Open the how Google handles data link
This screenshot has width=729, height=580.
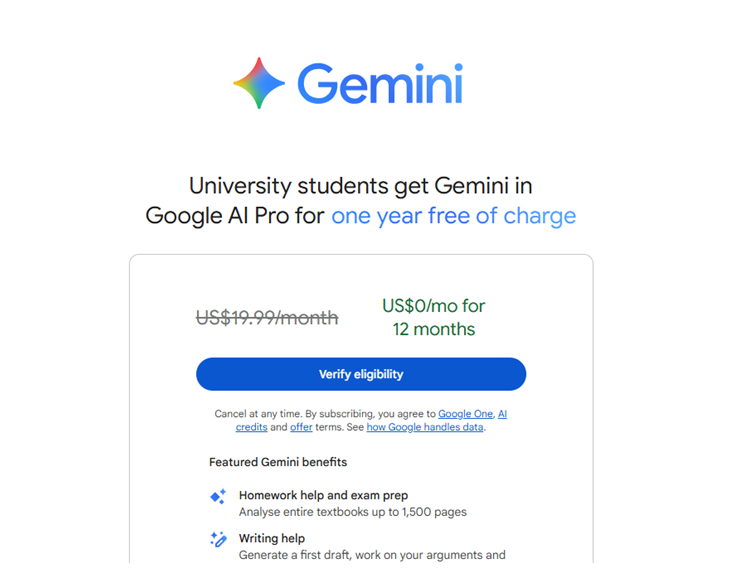click(424, 427)
